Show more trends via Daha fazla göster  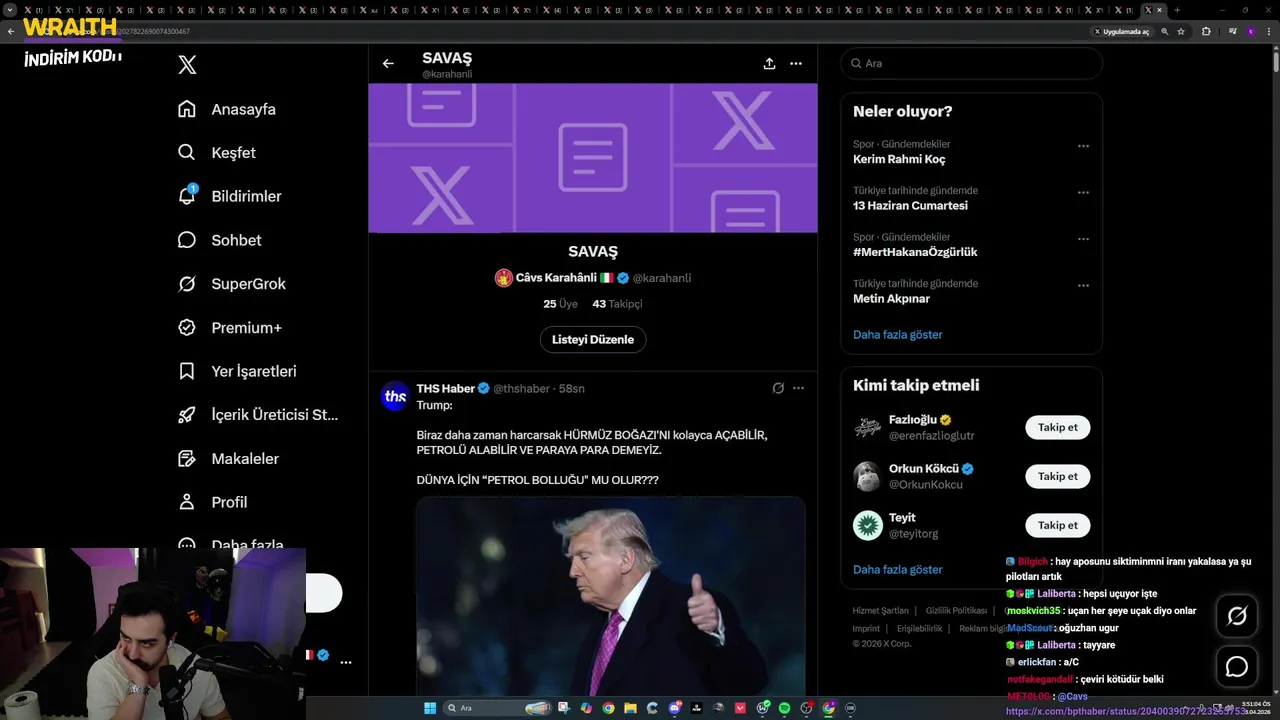click(x=897, y=334)
